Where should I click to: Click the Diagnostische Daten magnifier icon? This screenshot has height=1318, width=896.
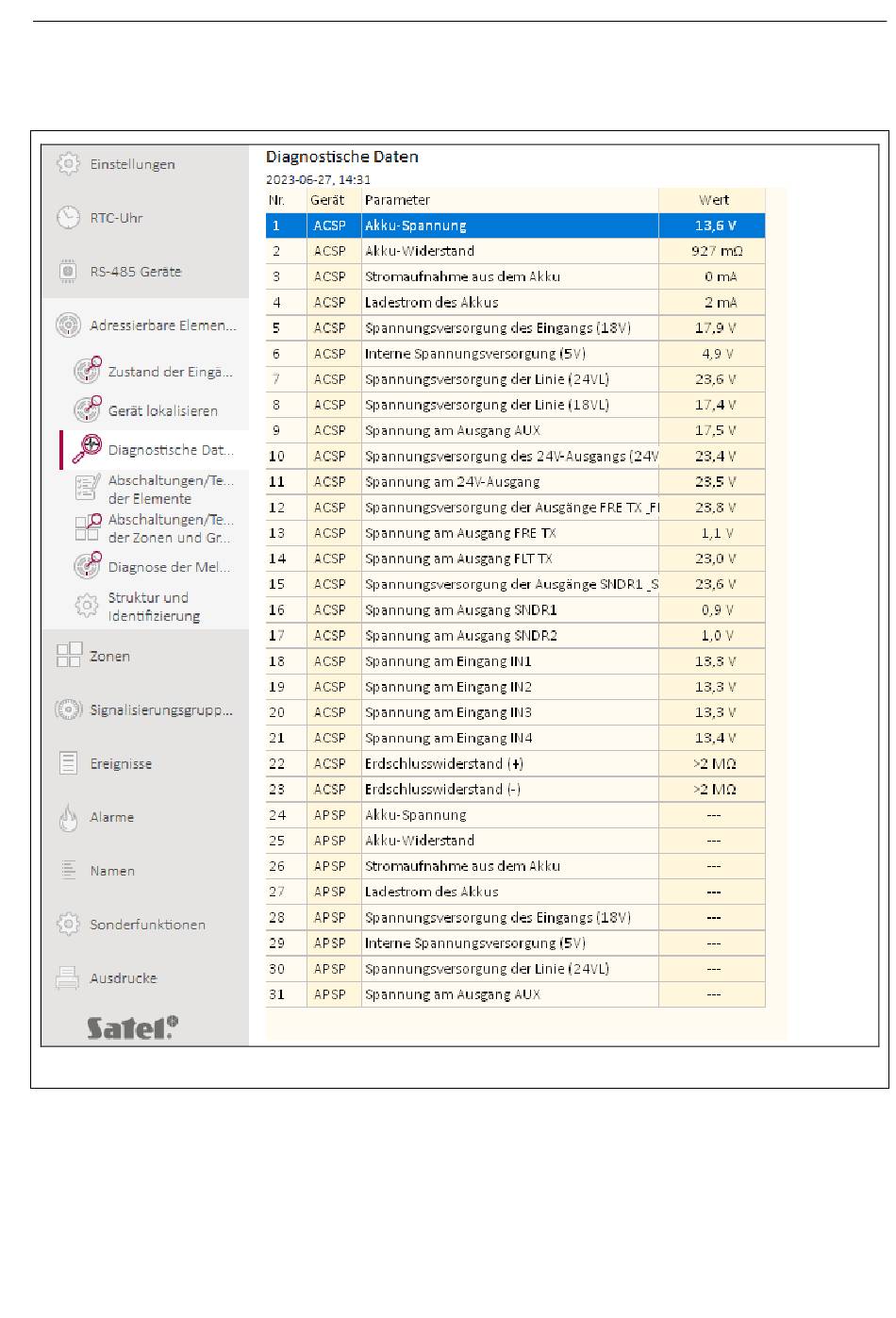(87, 449)
